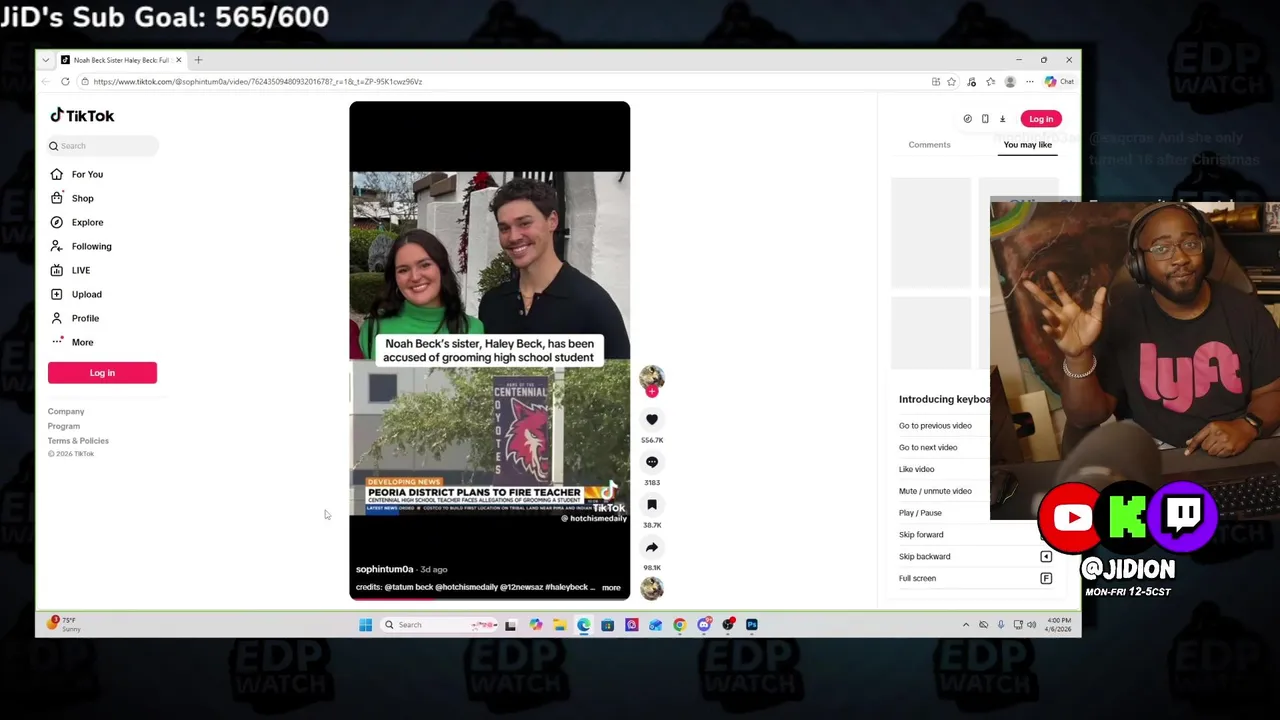Screen dimensions: 1280x720
Task: Click the Skip backward arrow key icon
Action: point(1046,556)
